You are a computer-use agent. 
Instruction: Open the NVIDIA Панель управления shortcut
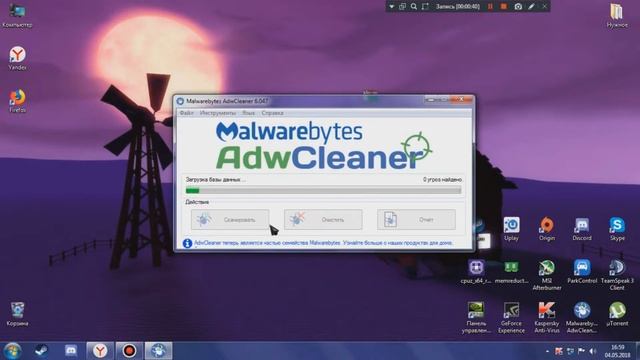click(x=476, y=318)
